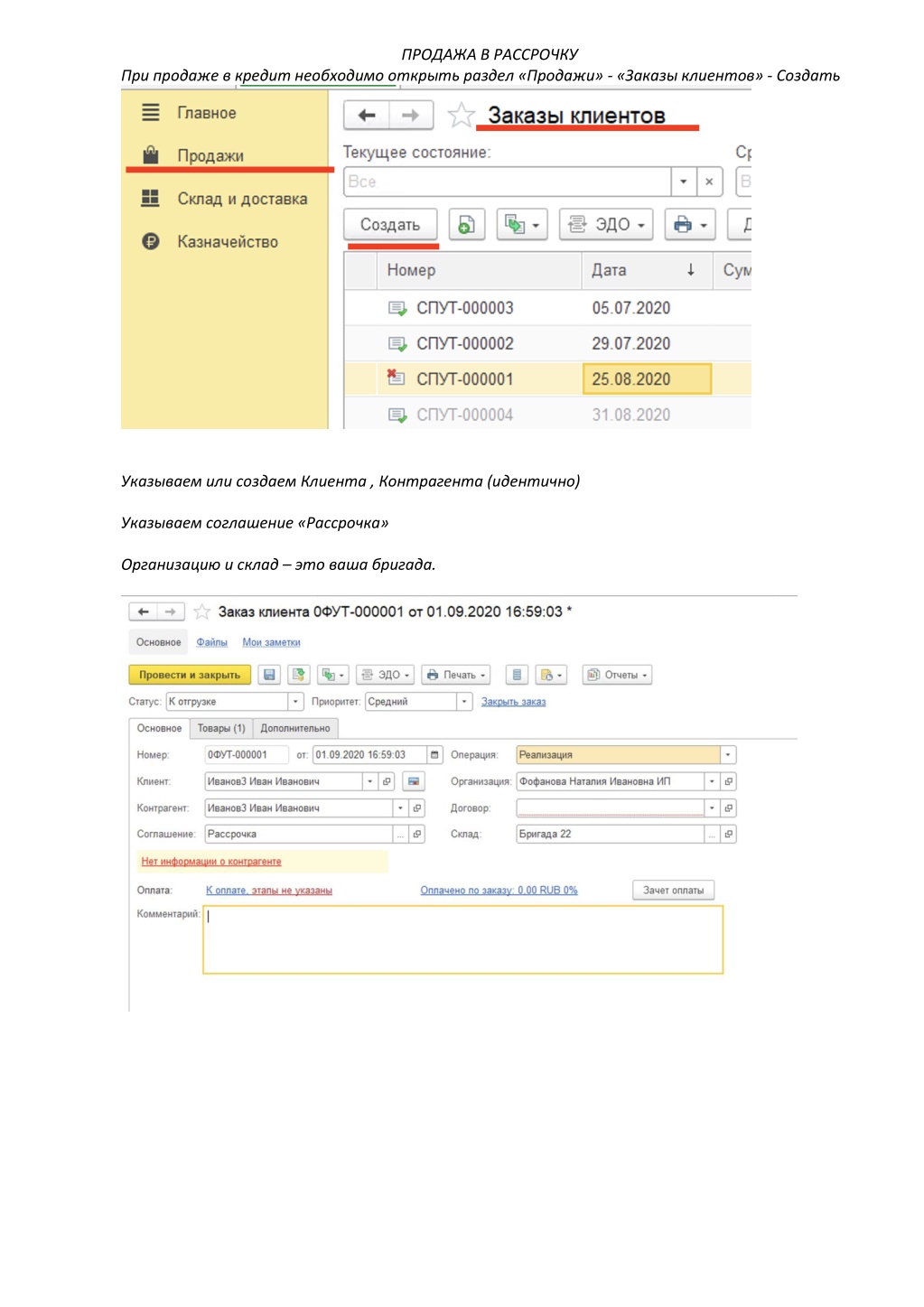The height and width of the screenshot is (1307, 924).
Task: Select the date cell 25.08.2020
Action: pyautogui.click(x=648, y=379)
